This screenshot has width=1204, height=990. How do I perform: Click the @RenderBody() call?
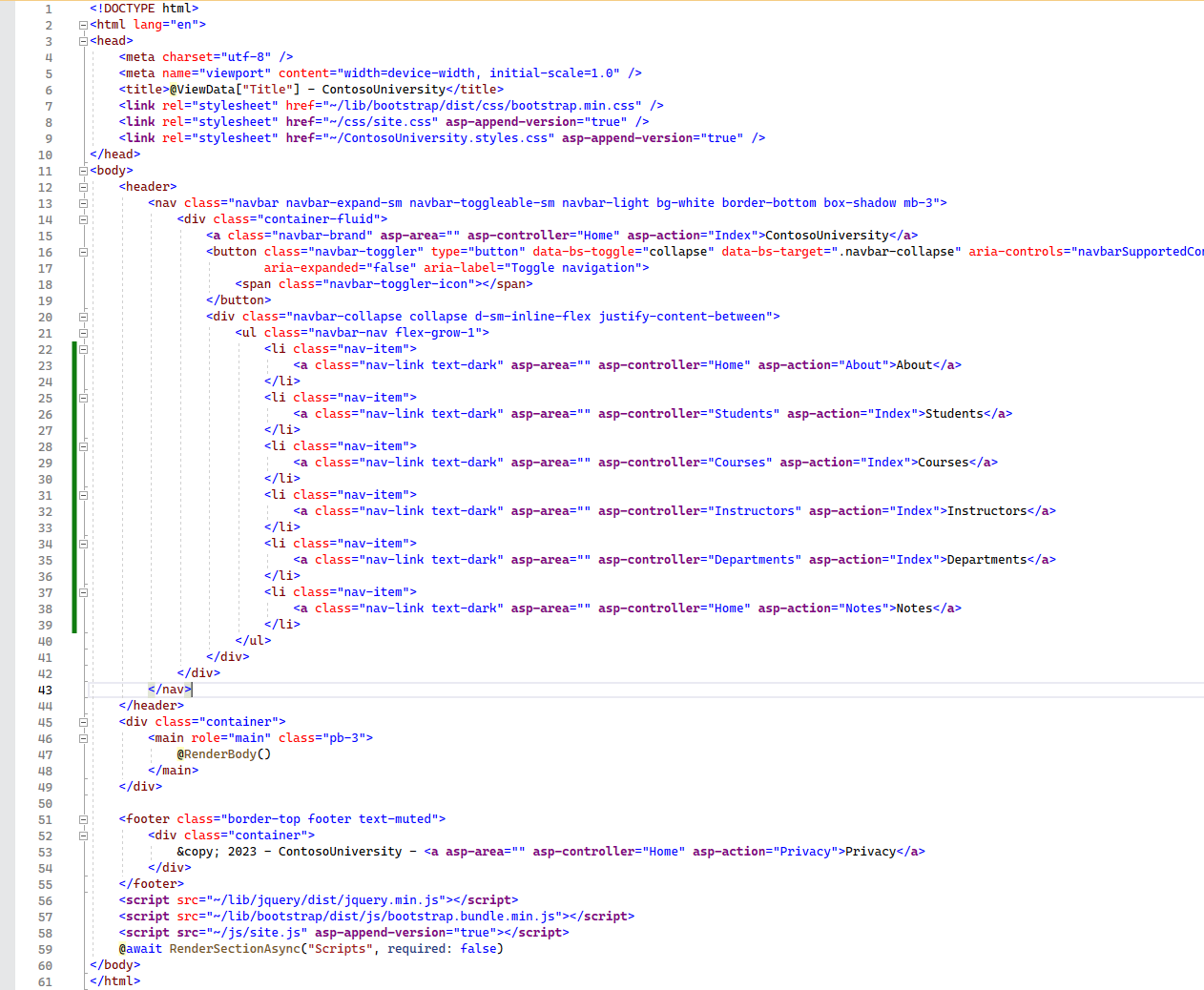click(224, 754)
